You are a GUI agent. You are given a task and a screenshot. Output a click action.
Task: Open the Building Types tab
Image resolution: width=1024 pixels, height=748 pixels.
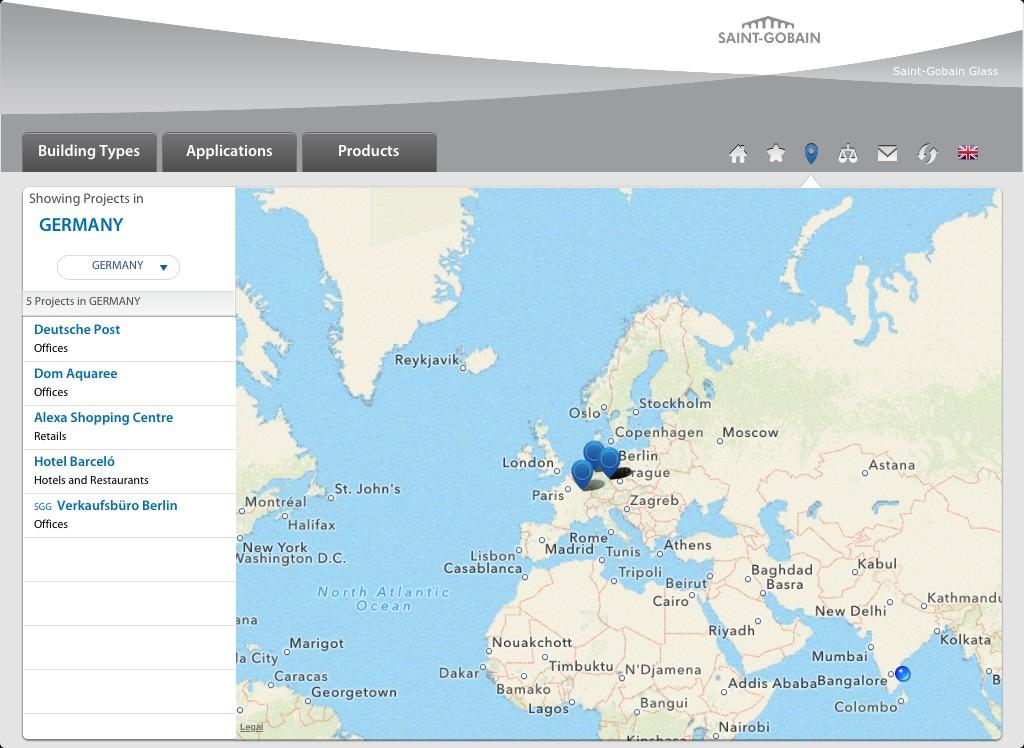pos(89,152)
